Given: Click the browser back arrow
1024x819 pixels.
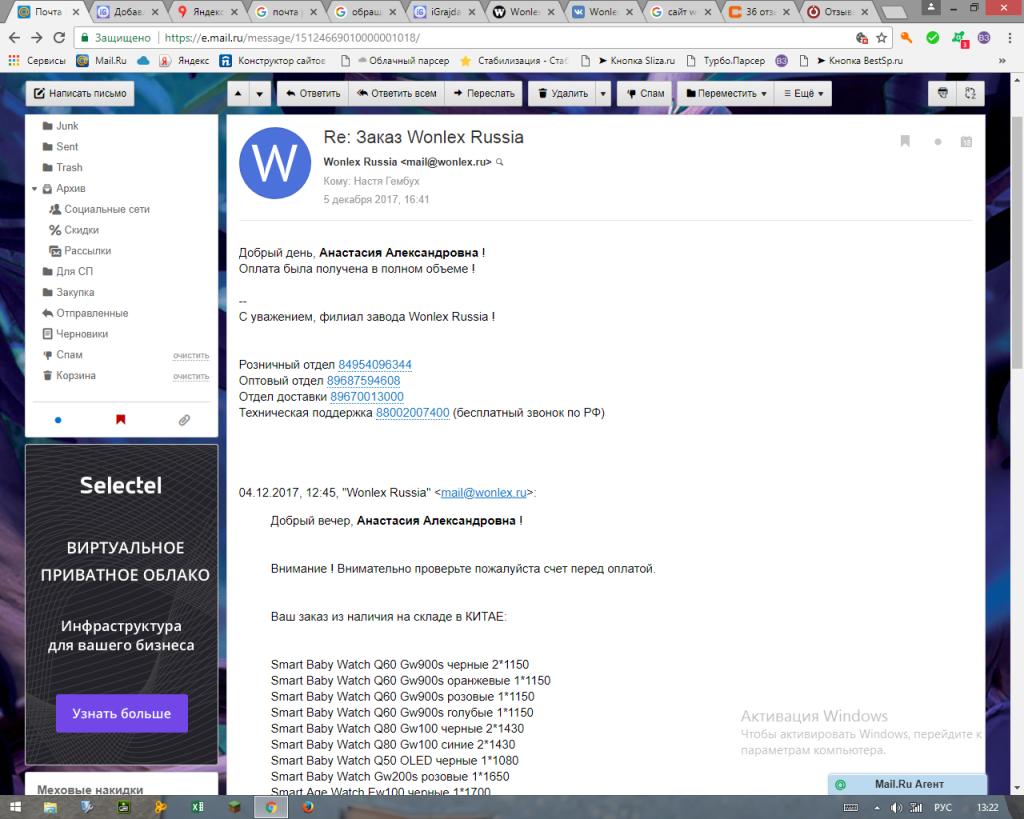Looking at the screenshot, I should tap(14, 38).
